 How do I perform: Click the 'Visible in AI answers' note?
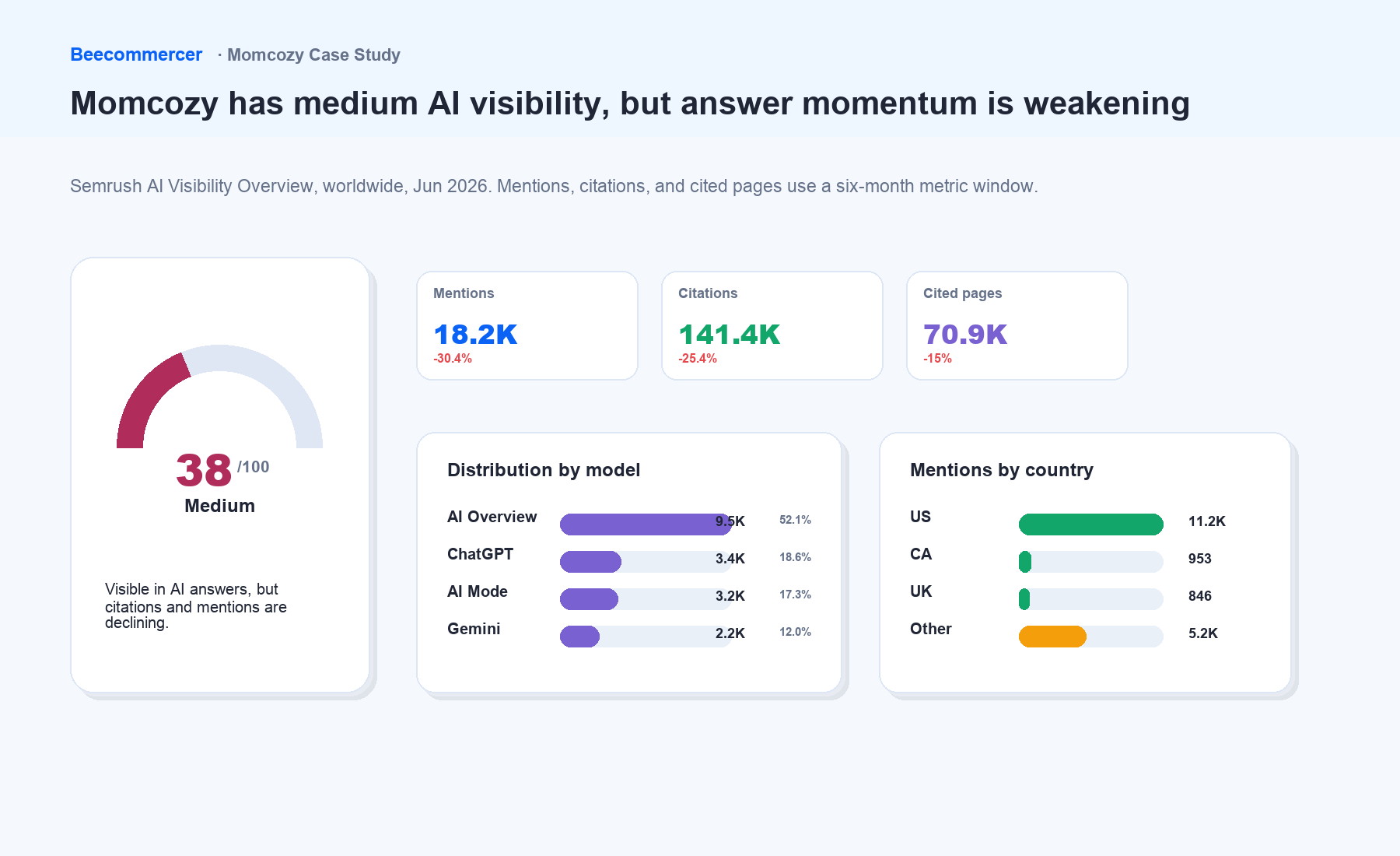pyautogui.click(x=196, y=605)
